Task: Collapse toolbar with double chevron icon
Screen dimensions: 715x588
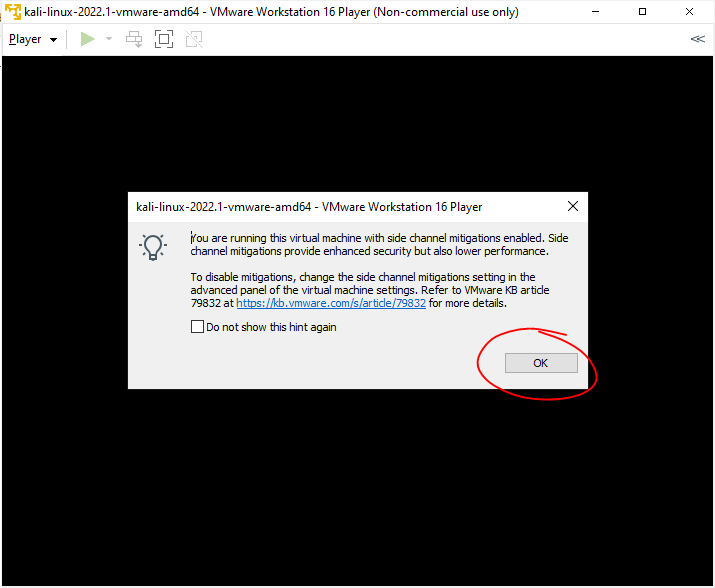Action: 697,39
